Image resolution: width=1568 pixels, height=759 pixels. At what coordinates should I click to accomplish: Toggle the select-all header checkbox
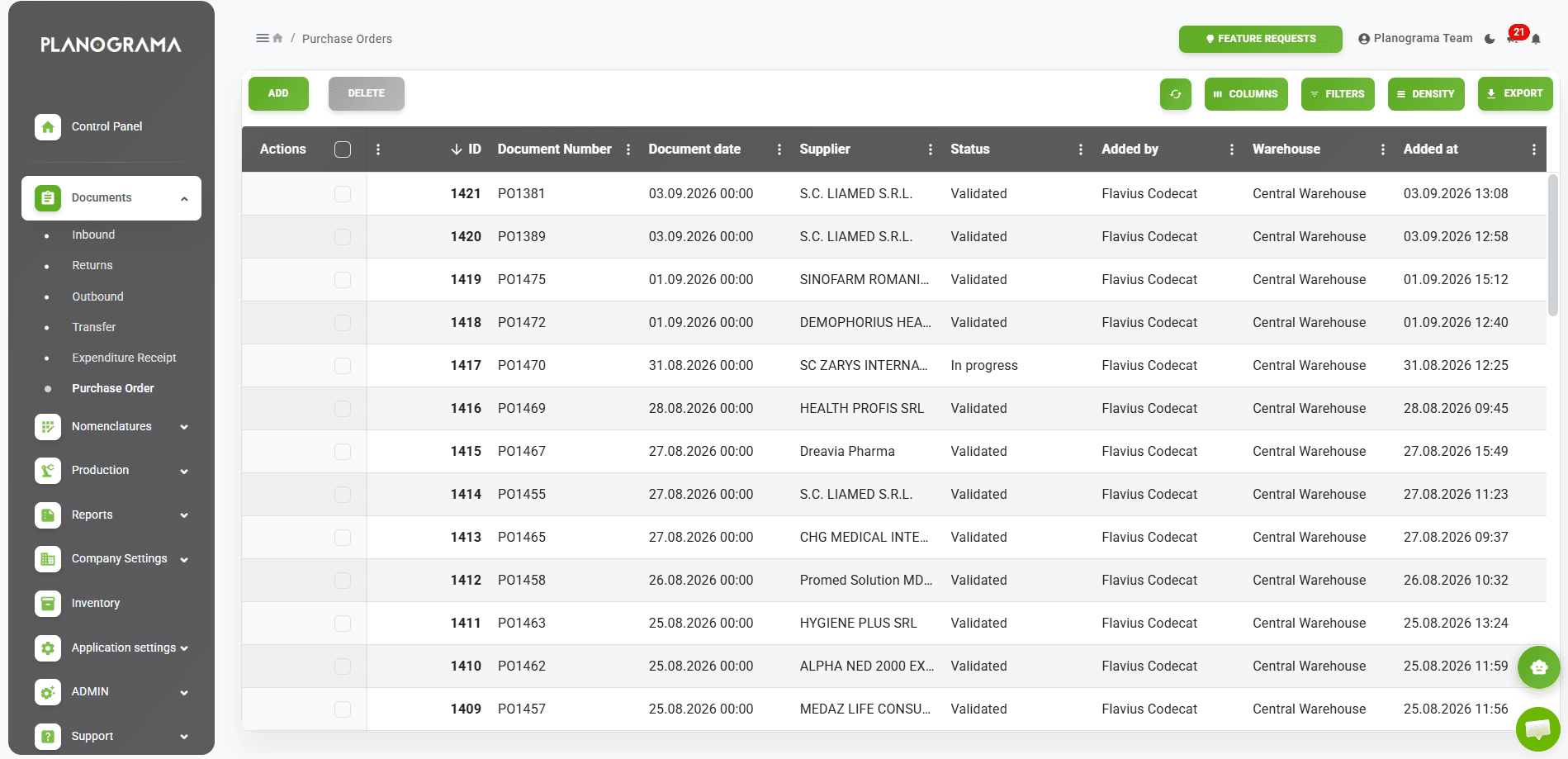343,149
